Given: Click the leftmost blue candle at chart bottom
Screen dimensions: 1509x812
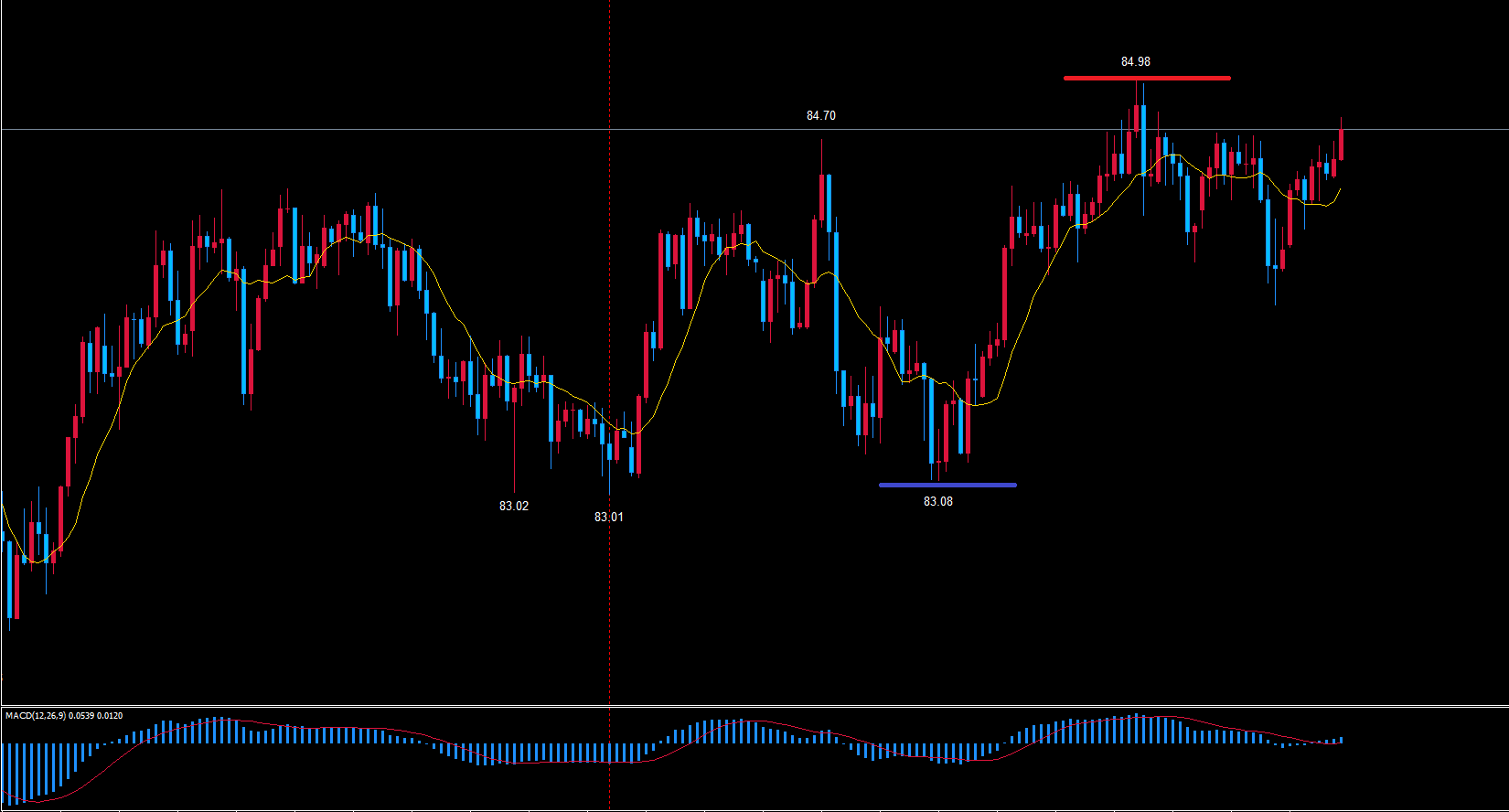Looking at the screenshot, I should click(11, 580).
